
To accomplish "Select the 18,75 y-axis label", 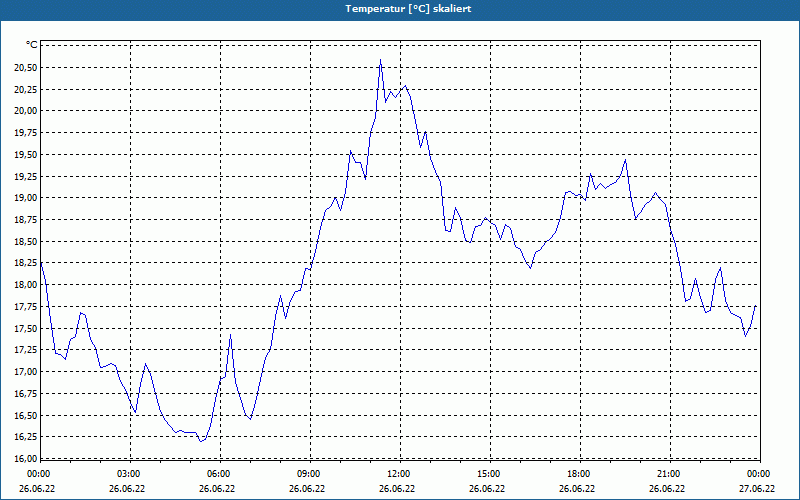I will click(26, 219).
